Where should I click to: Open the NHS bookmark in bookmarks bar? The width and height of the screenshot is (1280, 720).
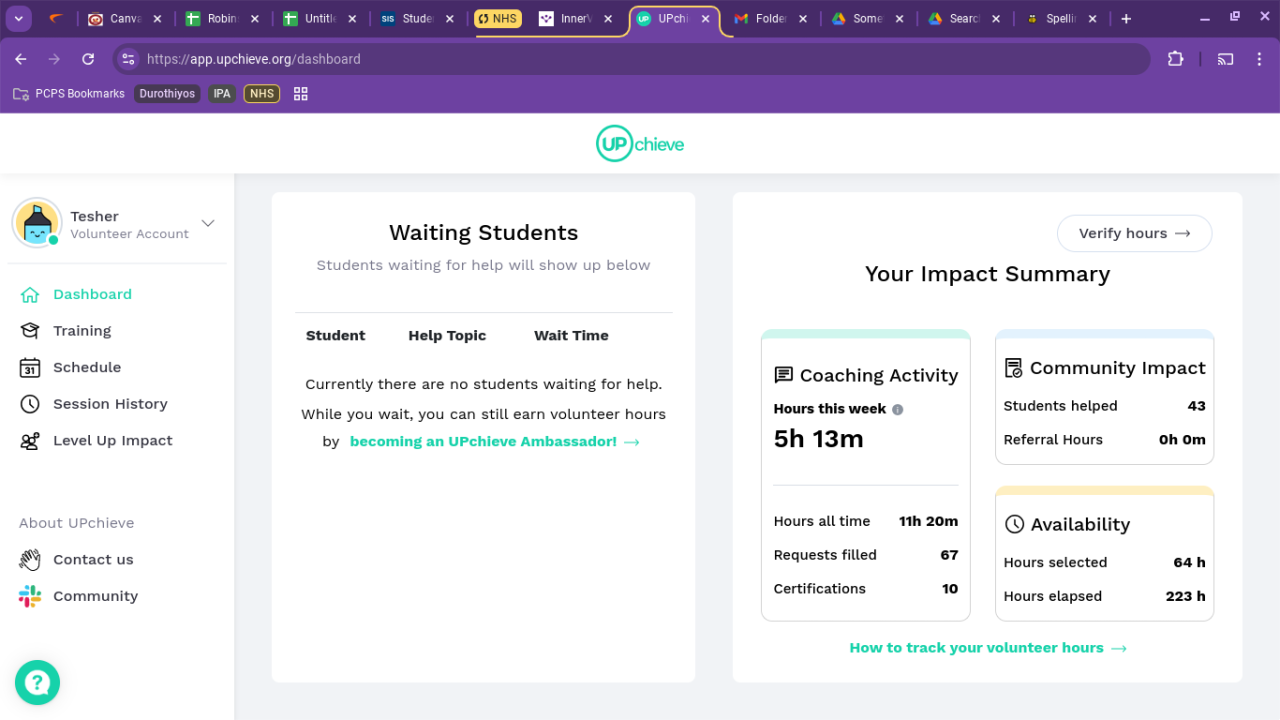click(262, 94)
